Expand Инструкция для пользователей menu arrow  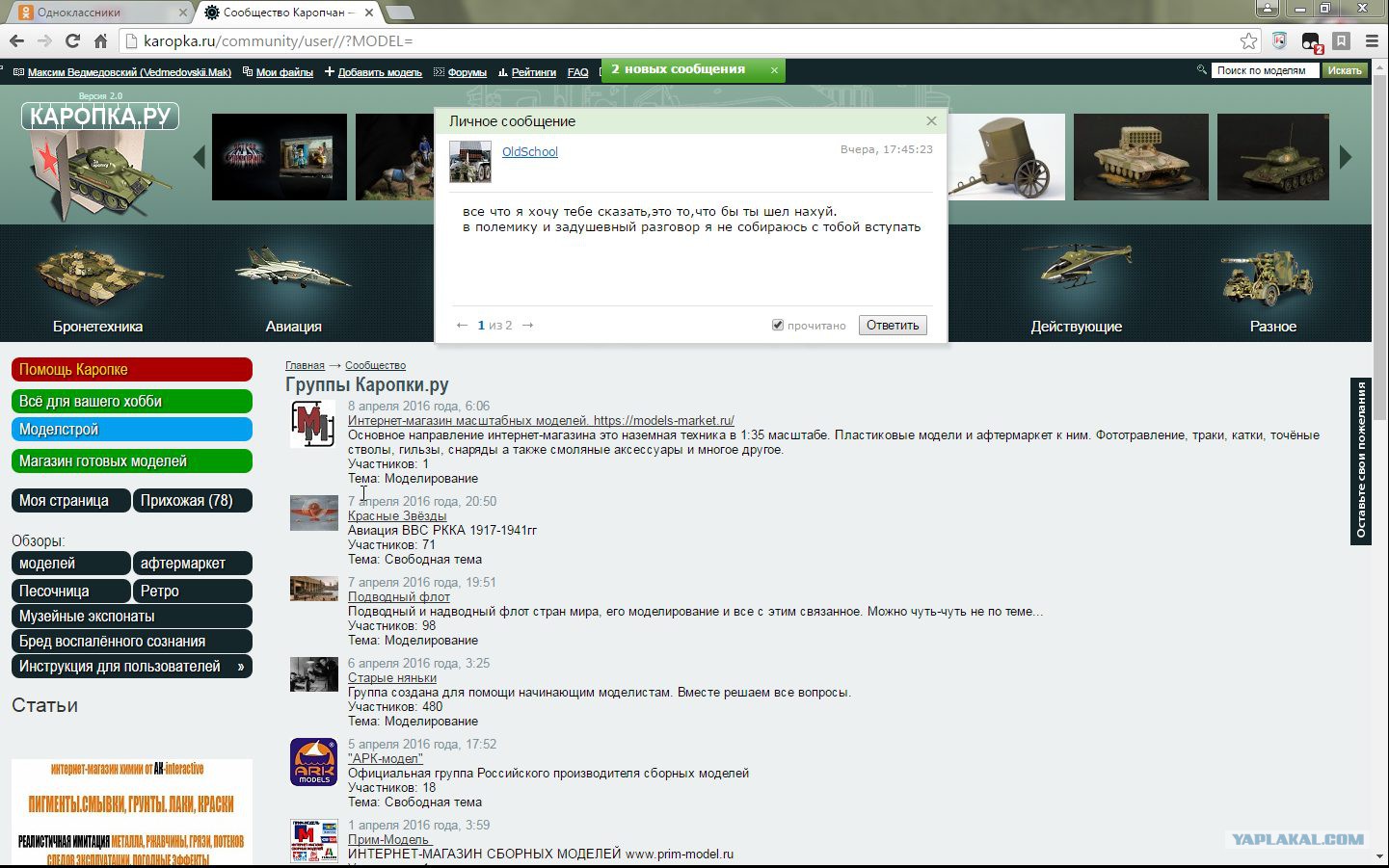coord(241,667)
